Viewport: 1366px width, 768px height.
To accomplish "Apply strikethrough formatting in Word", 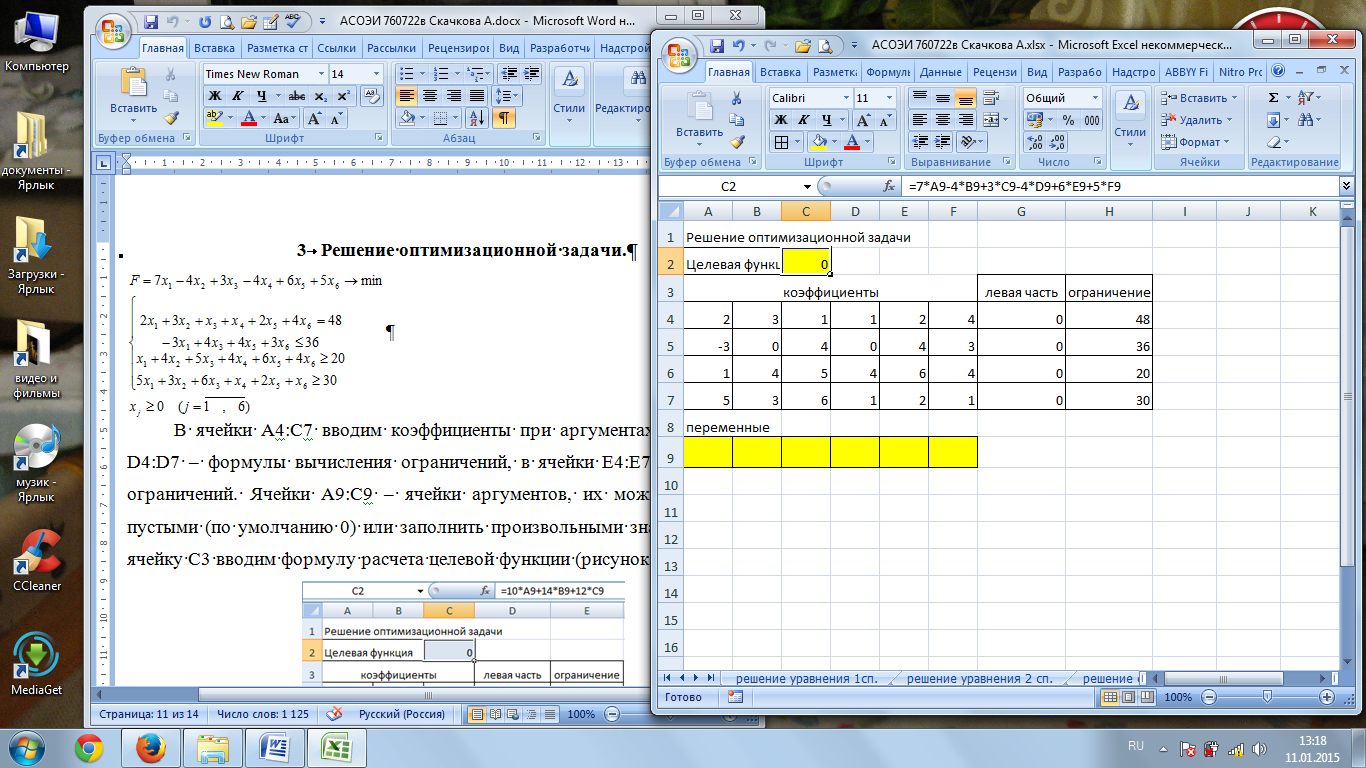I will click(x=296, y=96).
